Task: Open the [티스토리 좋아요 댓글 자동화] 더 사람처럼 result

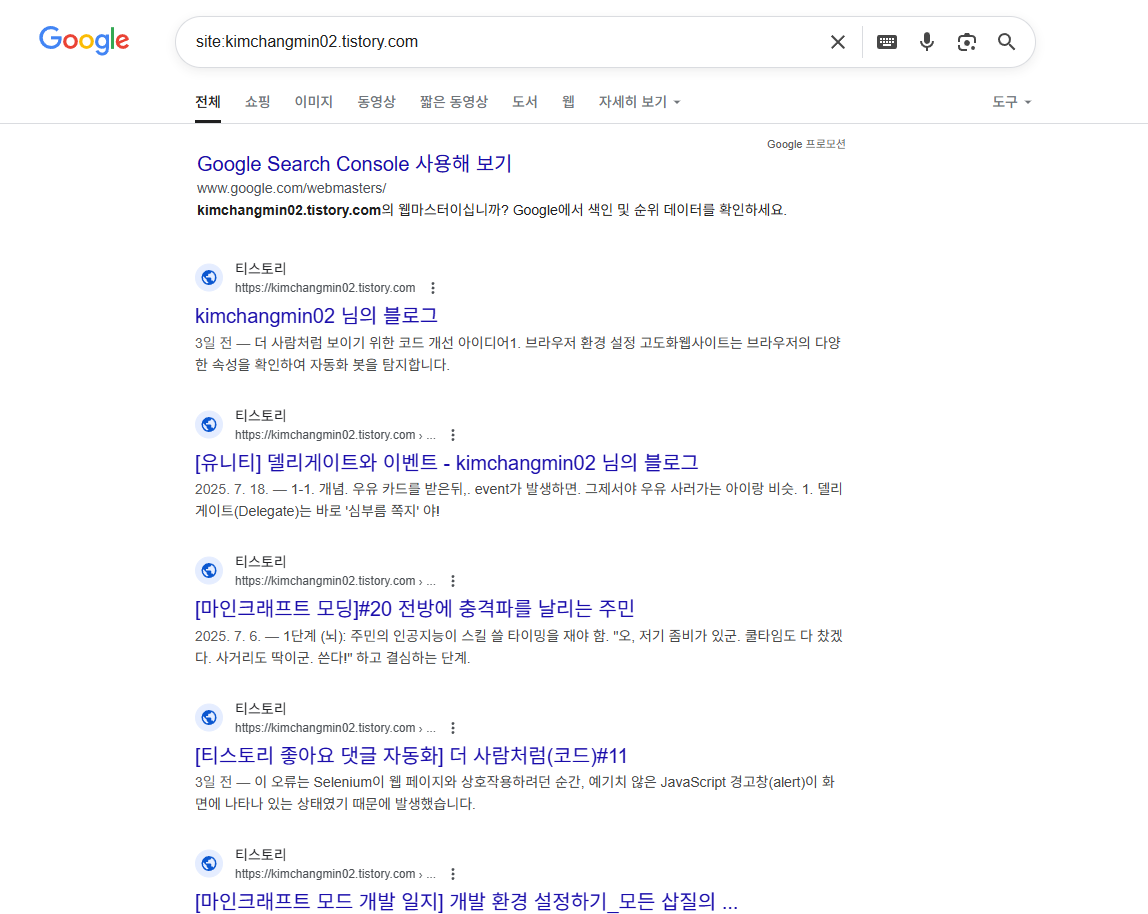Action: point(411,756)
